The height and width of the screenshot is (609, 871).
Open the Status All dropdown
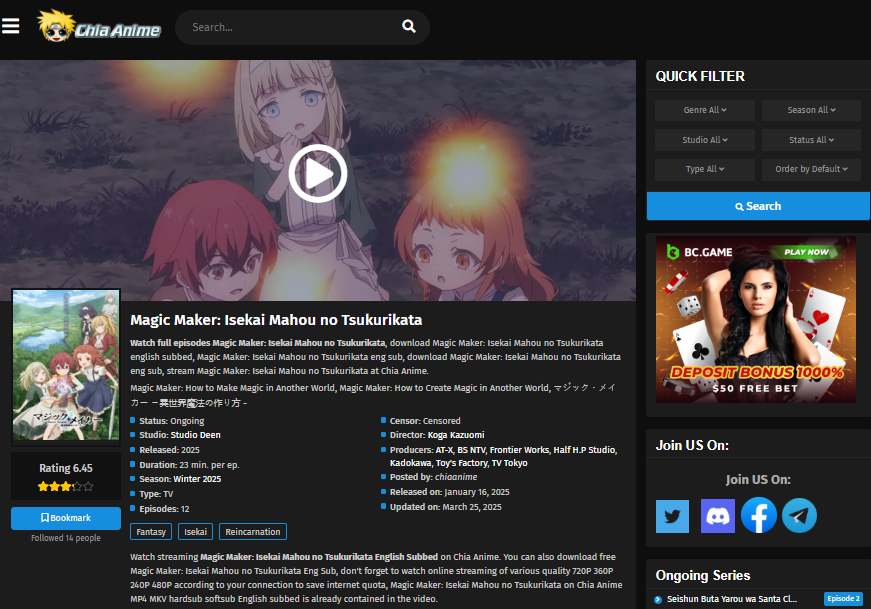coord(811,140)
